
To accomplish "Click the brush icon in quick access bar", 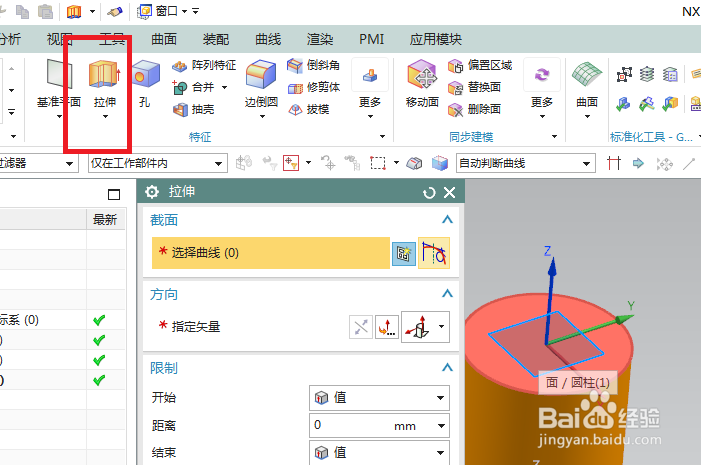I will [x=114, y=11].
